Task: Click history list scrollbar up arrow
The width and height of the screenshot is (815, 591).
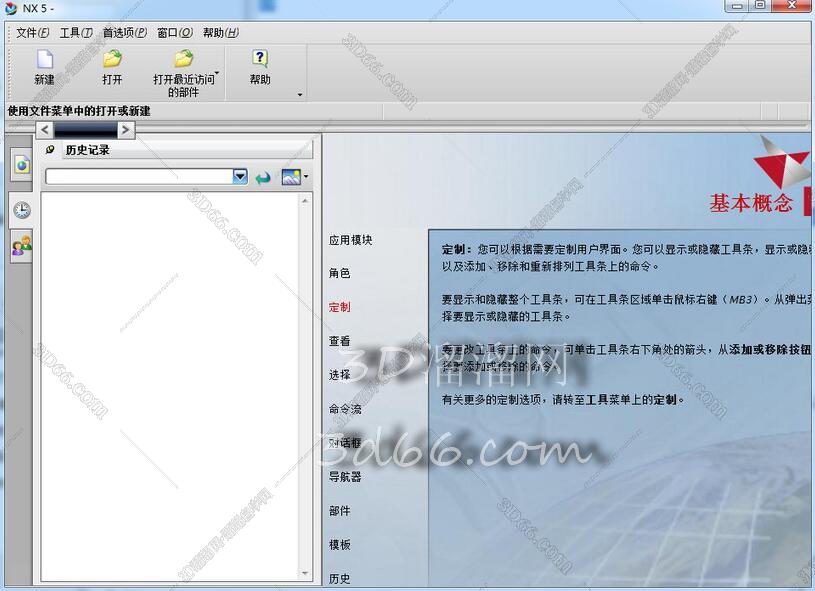Action: pyautogui.click(x=305, y=201)
